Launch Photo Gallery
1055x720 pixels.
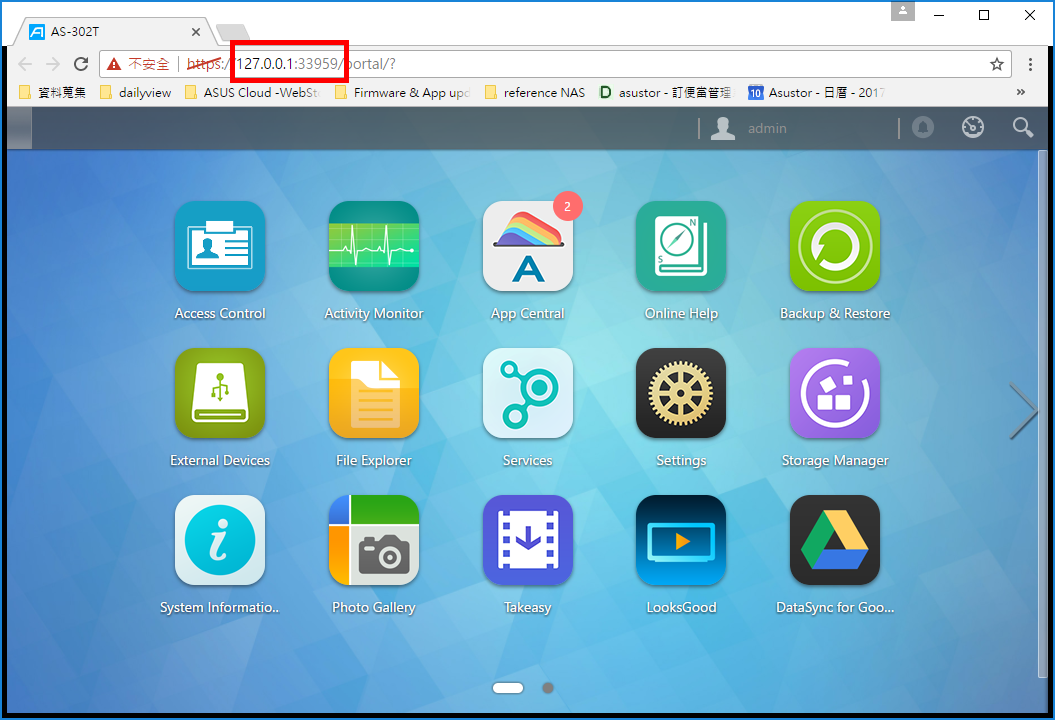[x=373, y=540]
